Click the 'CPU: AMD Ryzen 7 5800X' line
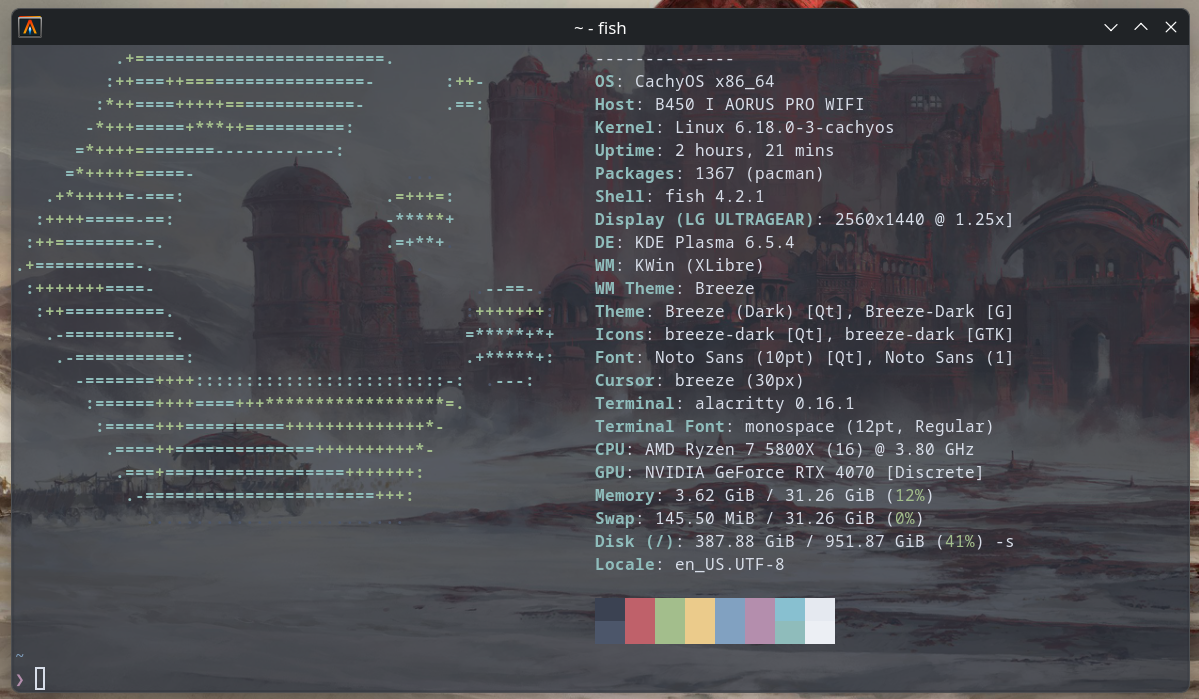This screenshot has height=699, width=1199. pos(784,449)
